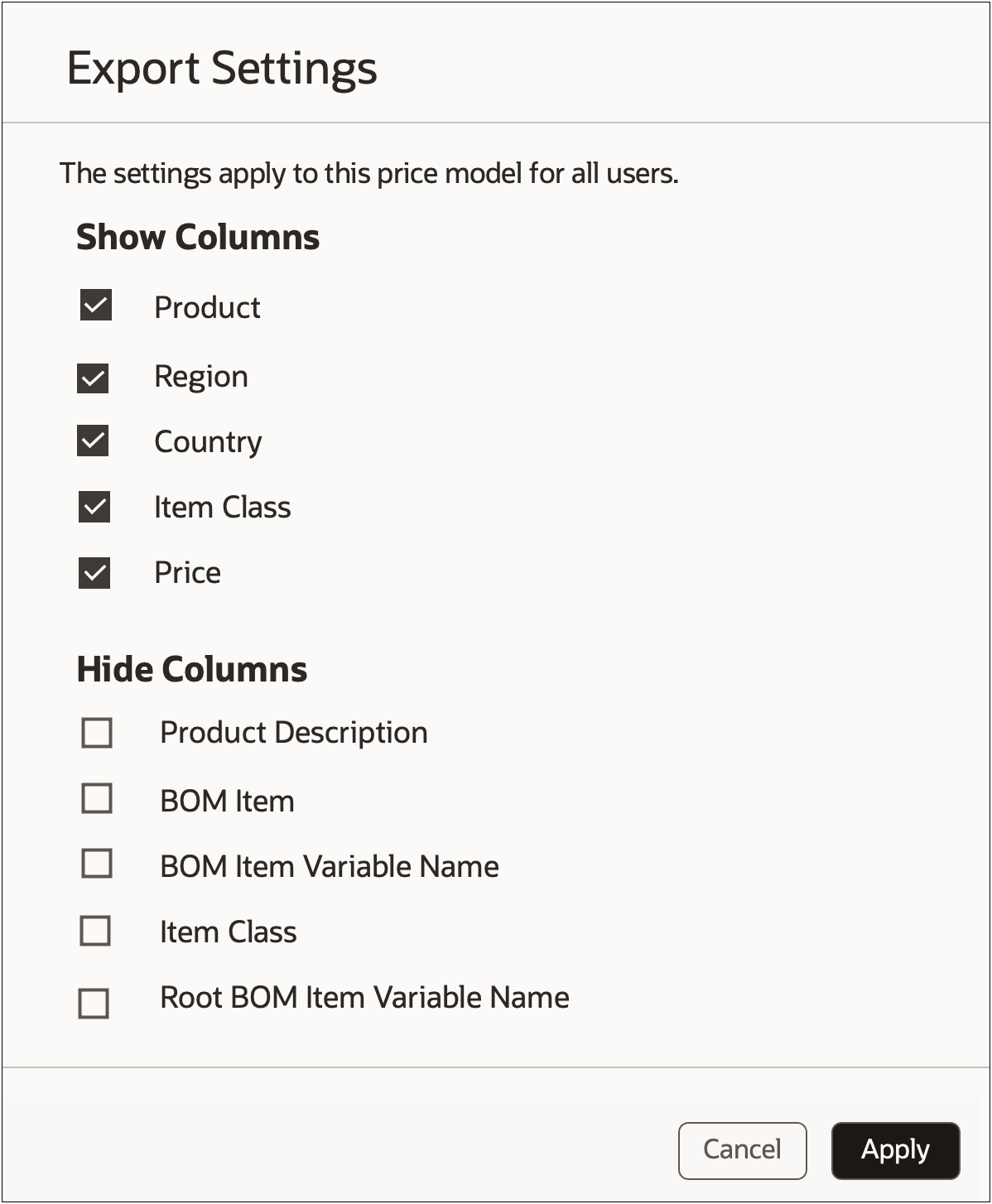992x1204 pixels.
Task: Click the Price label text
Action: pyautogui.click(x=187, y=572)
